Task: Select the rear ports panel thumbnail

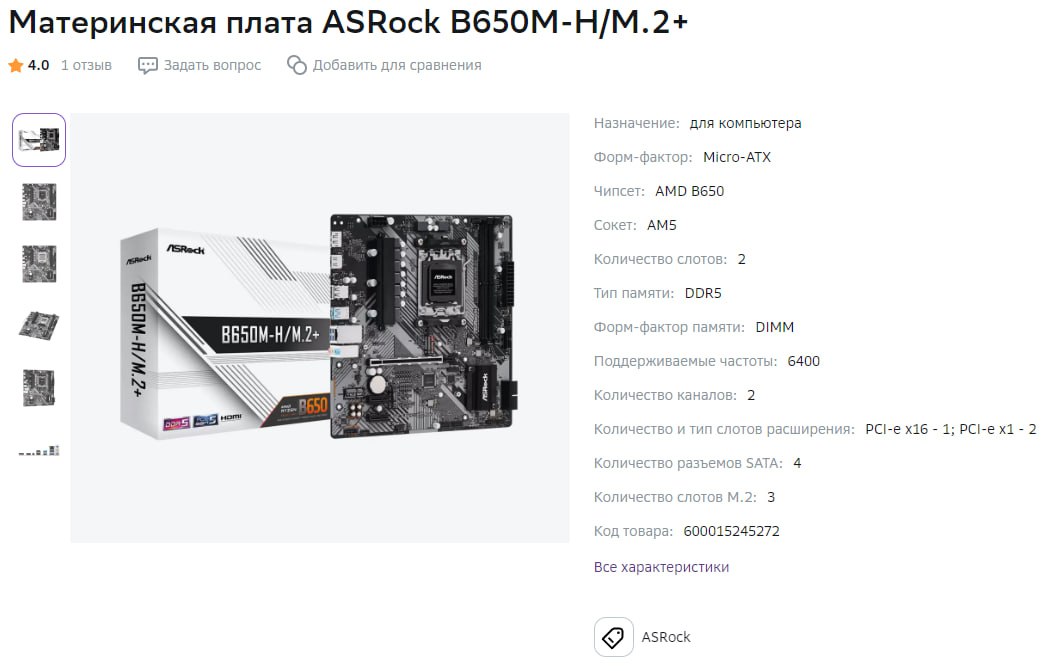Action: 39,450
